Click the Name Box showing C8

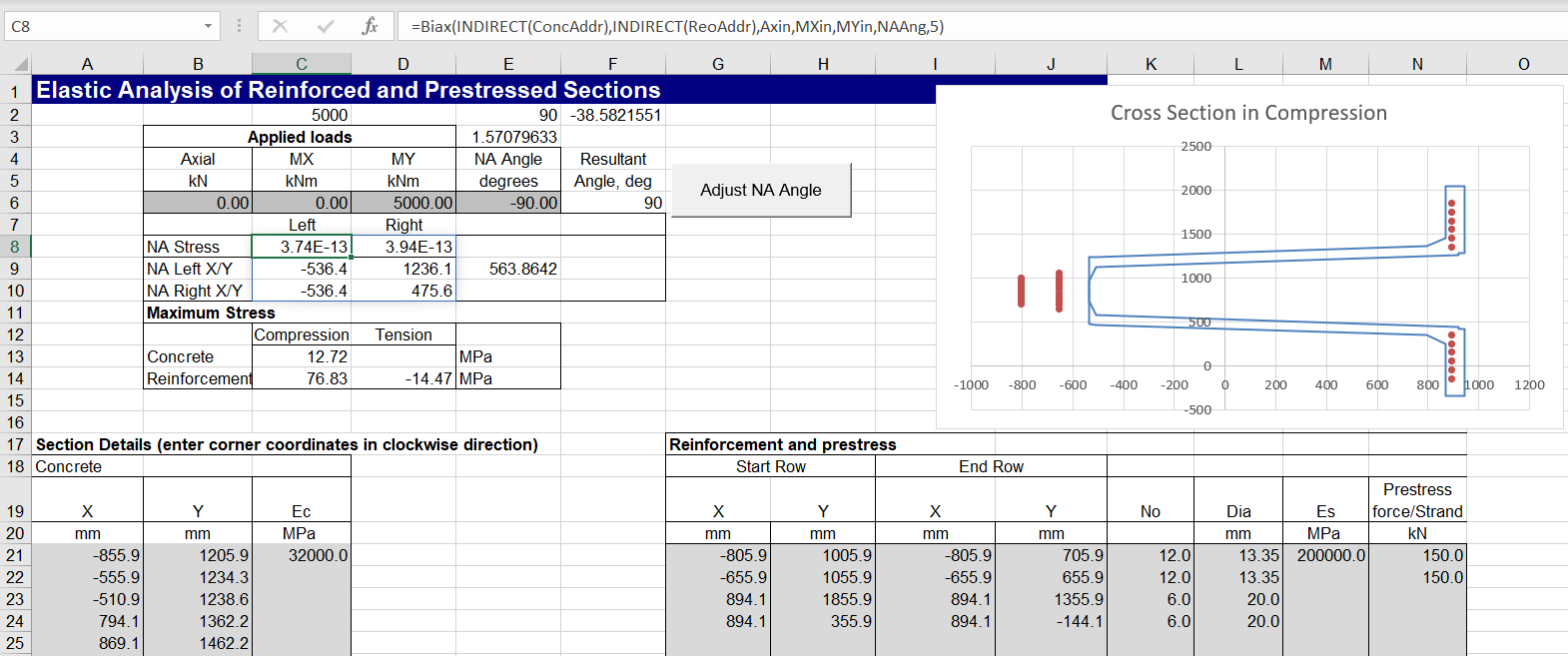pyautogui.click(x=100, y=26)
